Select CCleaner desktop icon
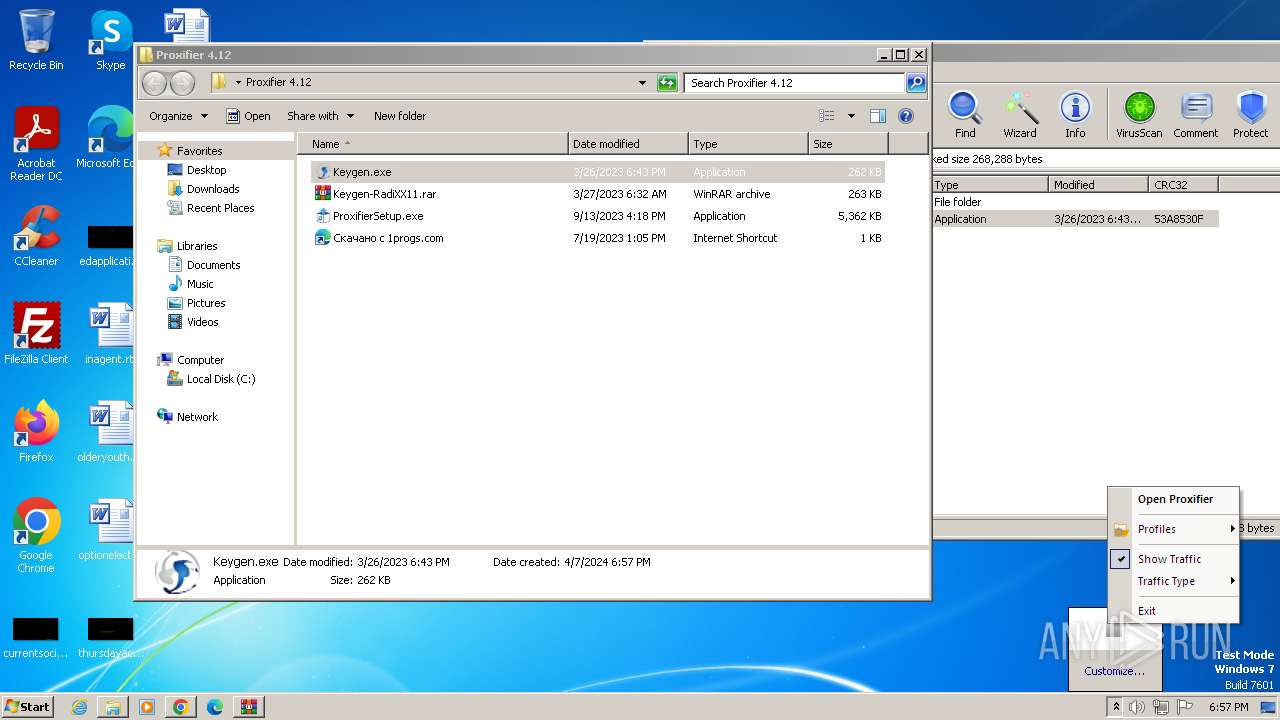 point(36,236)
